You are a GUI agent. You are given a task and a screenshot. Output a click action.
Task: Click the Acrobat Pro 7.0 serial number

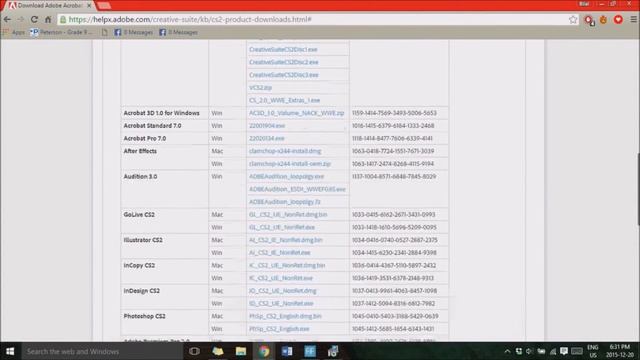click(x=392, y=138)
